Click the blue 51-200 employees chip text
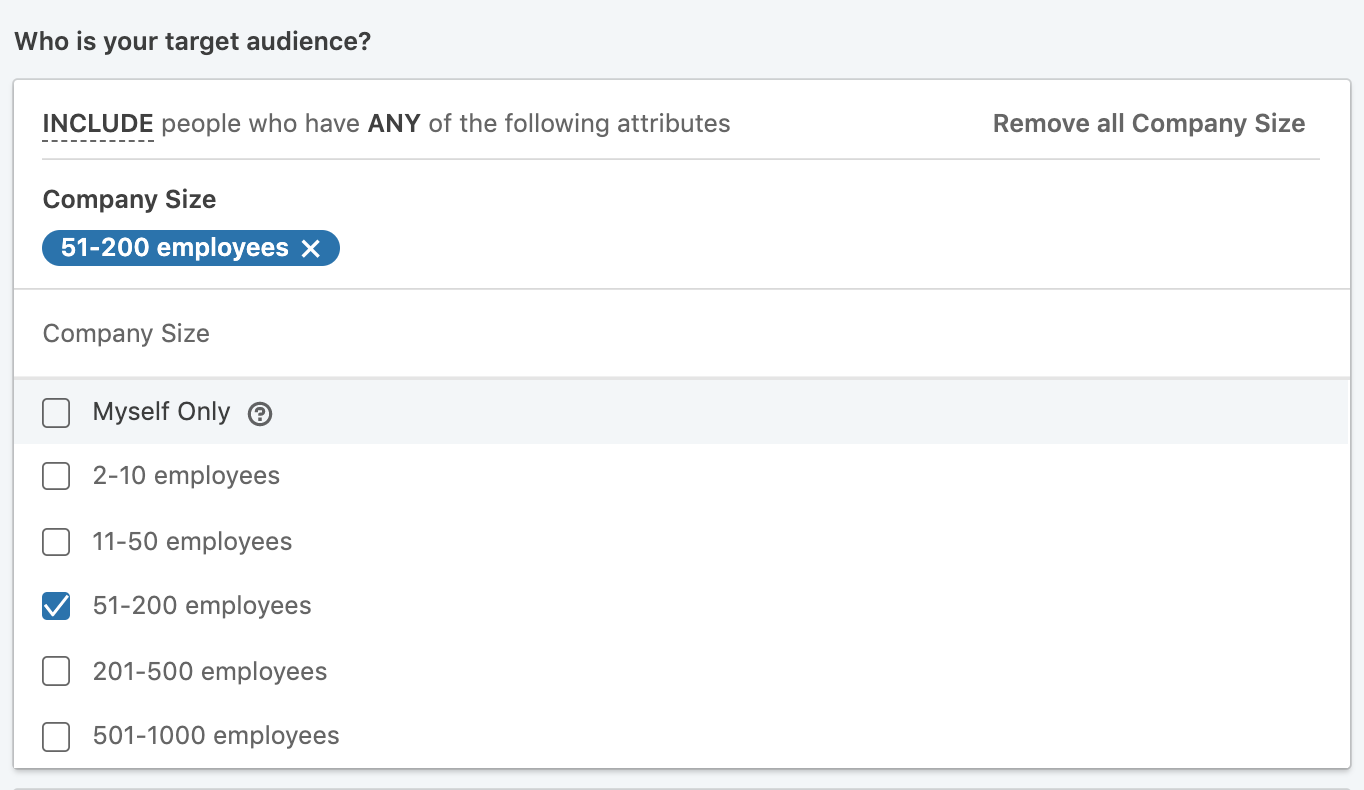 (x=174, y=248)
